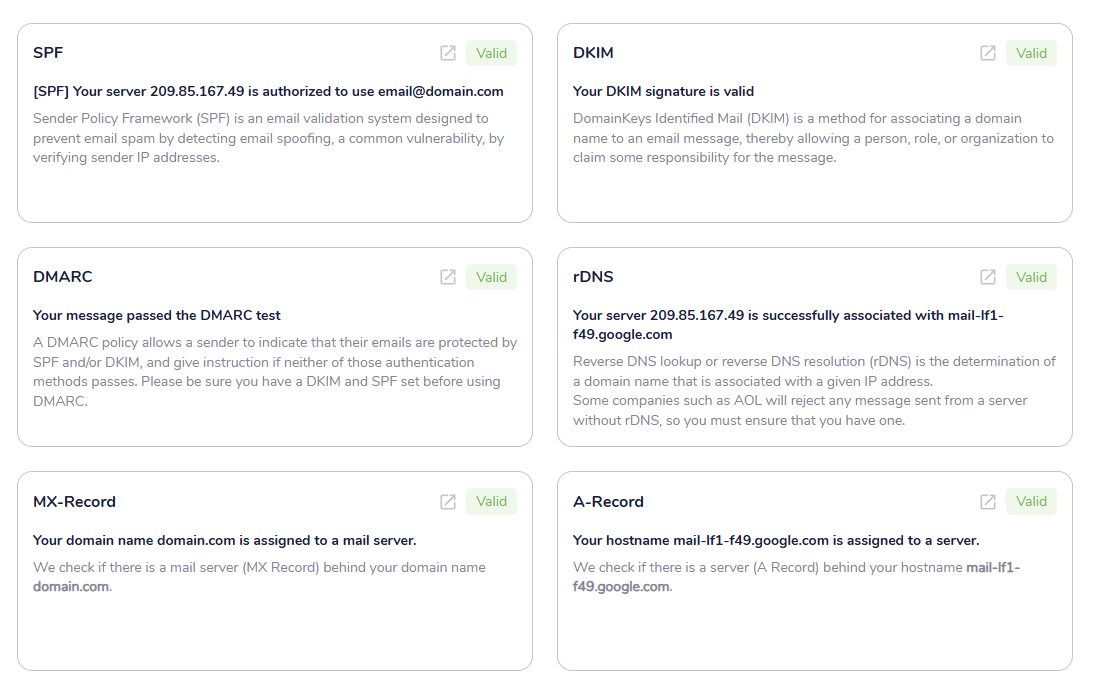Select the MX-Record card title
The image size is (1107, 694).
pyautogui.click(x=75, y=501)
